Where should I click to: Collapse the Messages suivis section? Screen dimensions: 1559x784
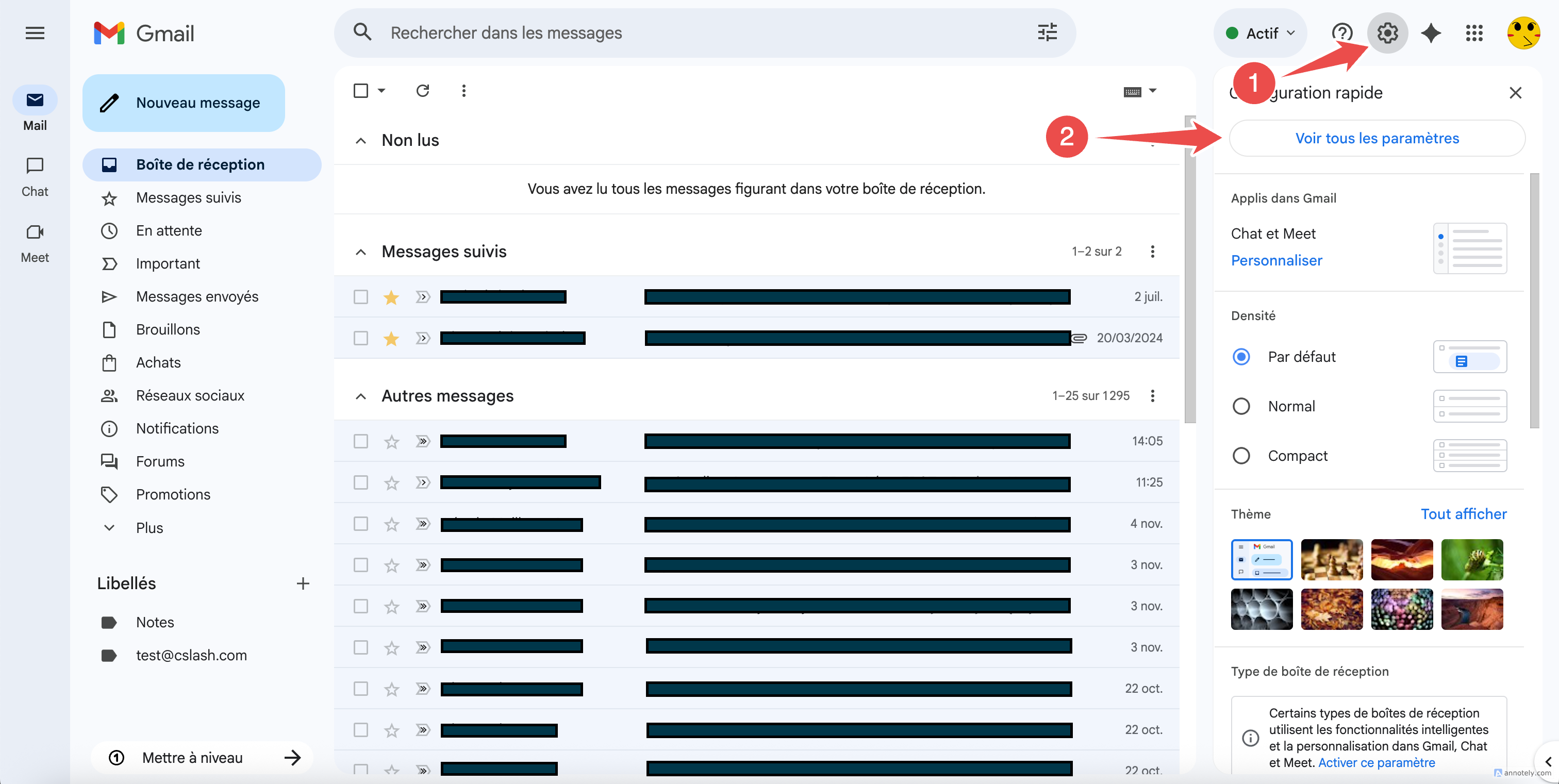(x=361, y=252)
